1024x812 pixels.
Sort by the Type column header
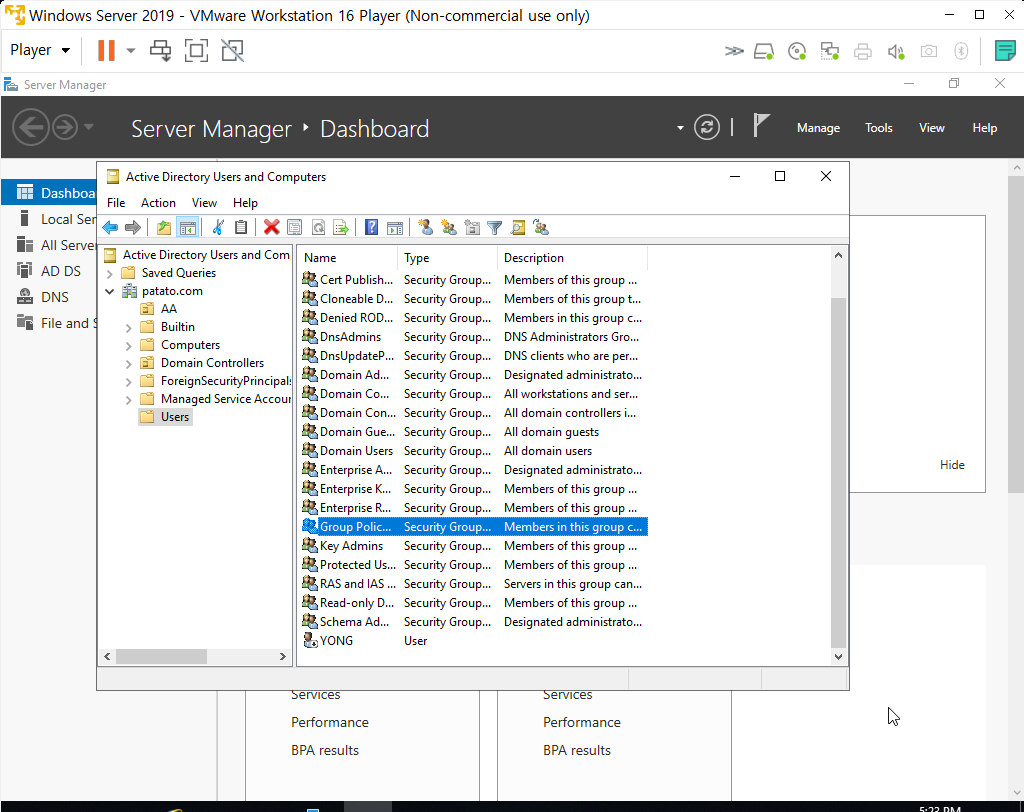(447, 257)
